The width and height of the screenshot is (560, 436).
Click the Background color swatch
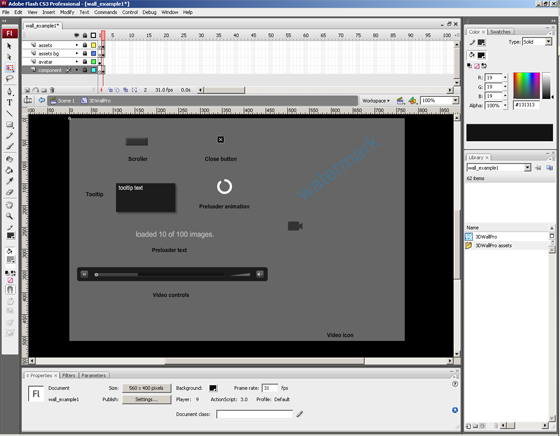(x=213, y=388)
